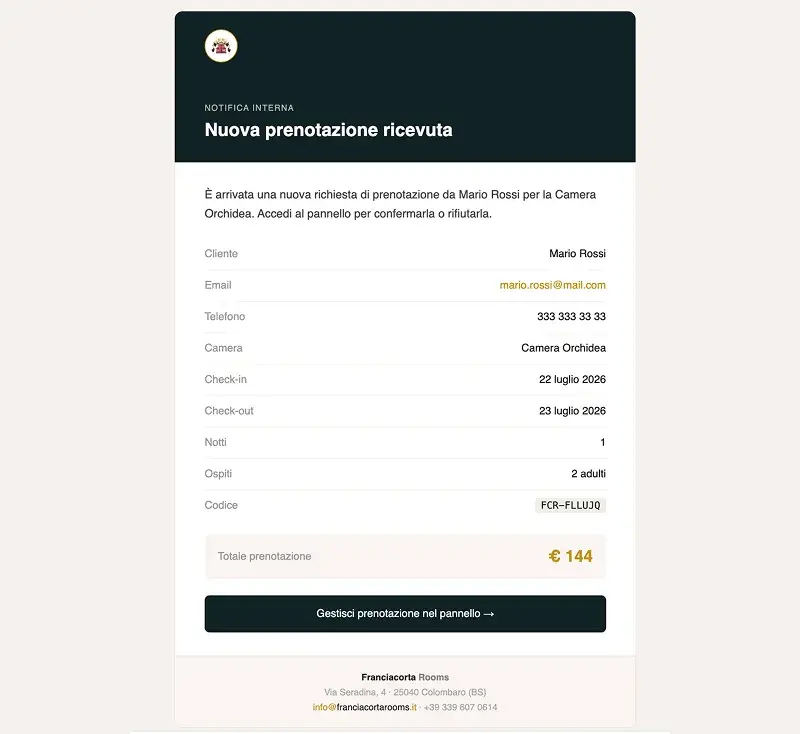The height and width of the screenshot is (734, 800).
Task: Click the 2 adulti guests value
Action: click(x=588, y=474)
